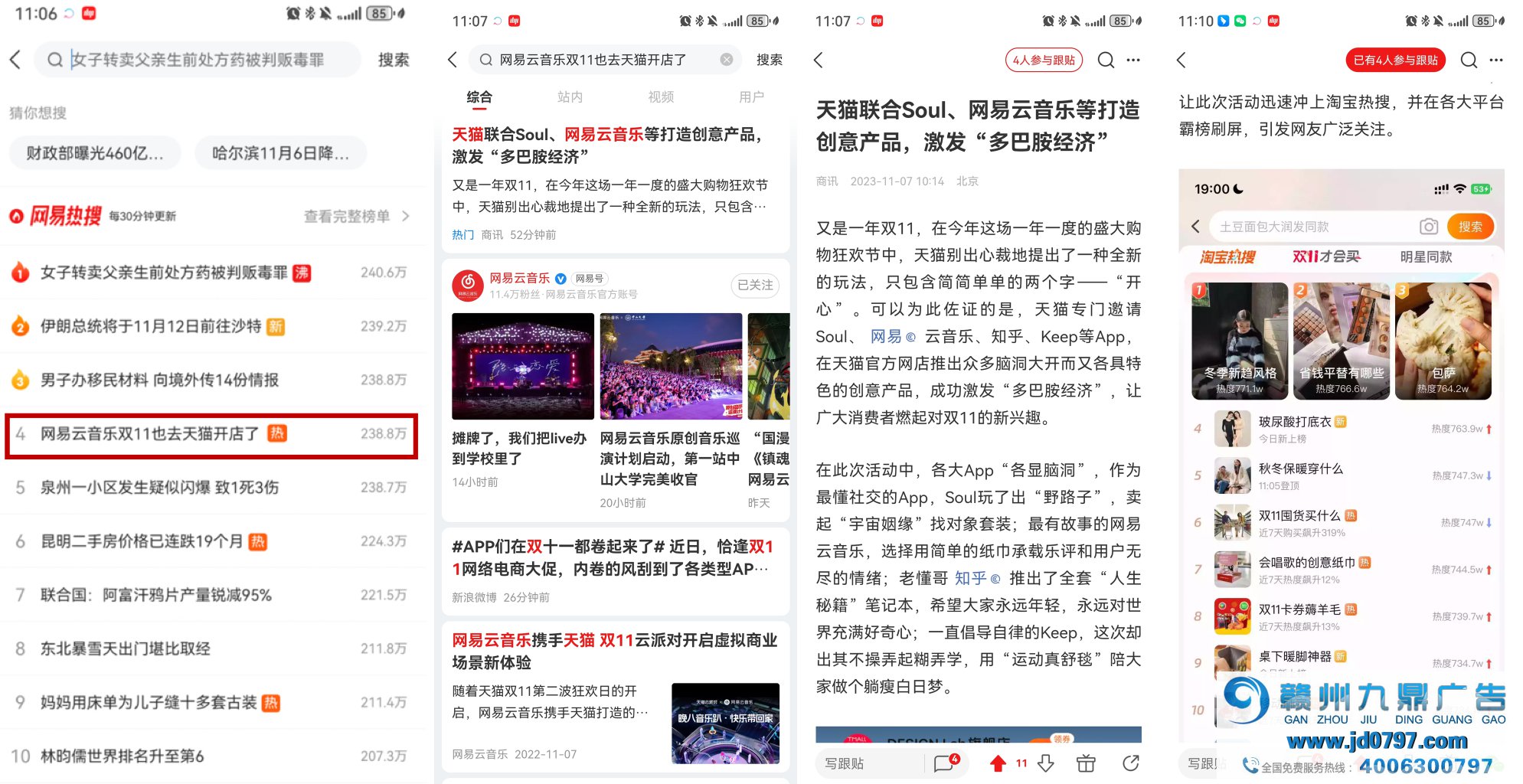Screen dimensions: 1523x784
Task: Open hot topic 网易云音乐双11也去天猫开店了
Action: 211,434
